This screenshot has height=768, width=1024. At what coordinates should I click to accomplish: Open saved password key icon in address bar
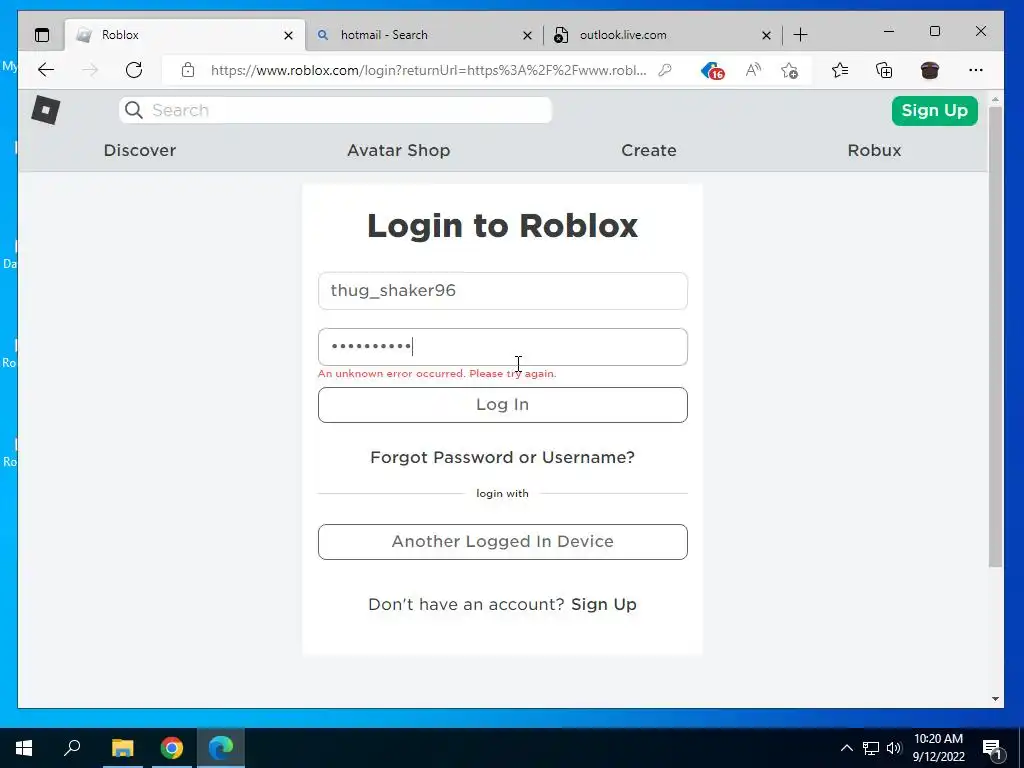(x=665, y=70)
